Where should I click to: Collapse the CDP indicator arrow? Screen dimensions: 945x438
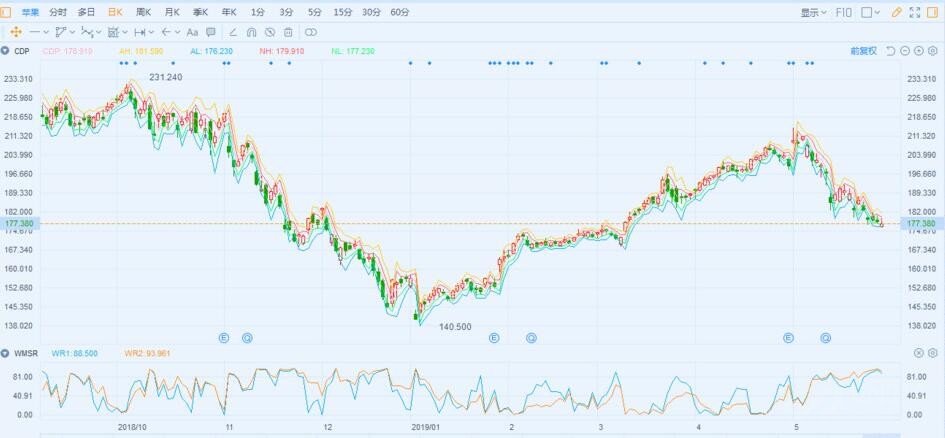[x=5, y=51]
